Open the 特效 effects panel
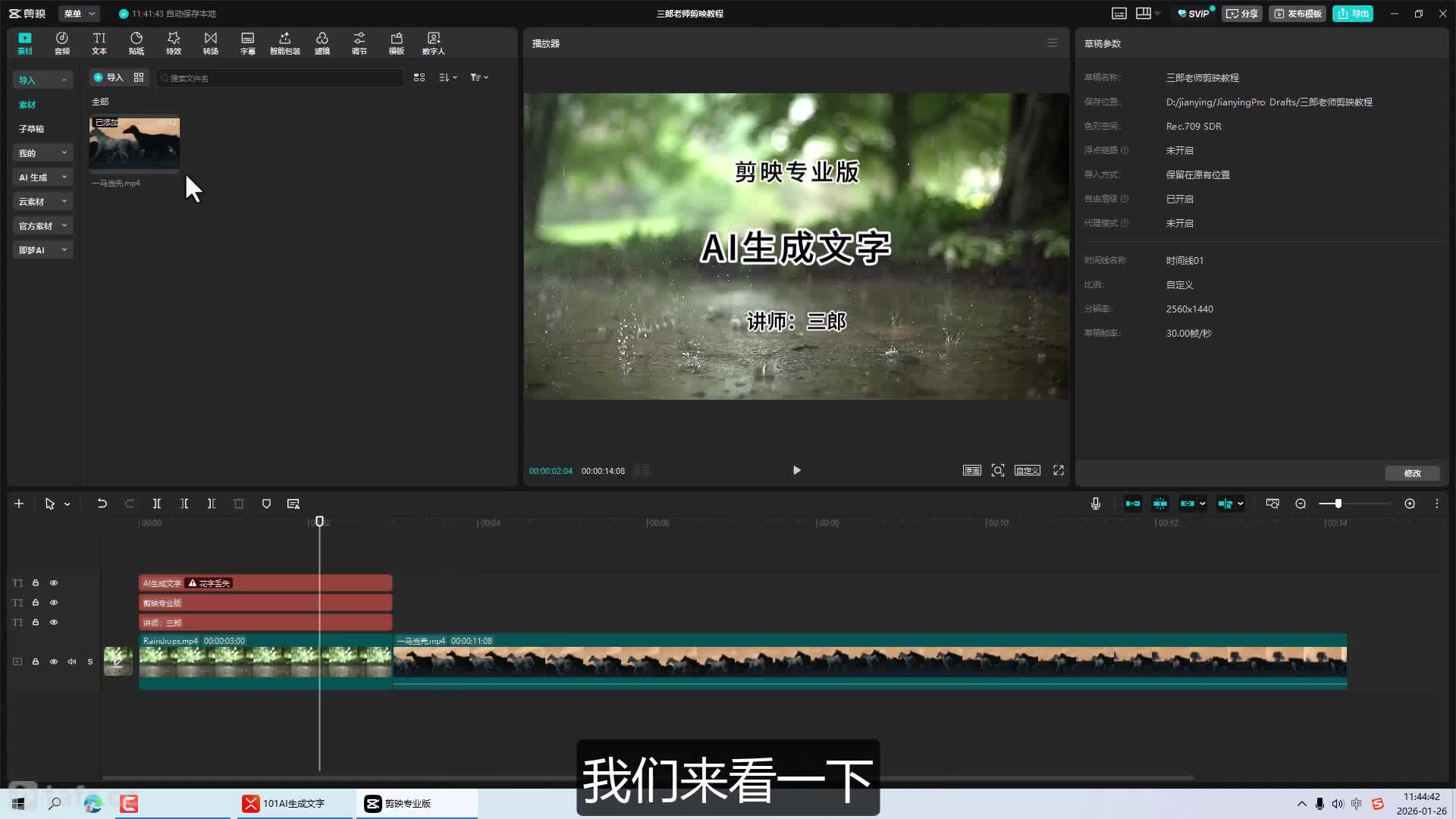Image resolution: width=1456 pixels, height=819 pixels. coord(174,43)
